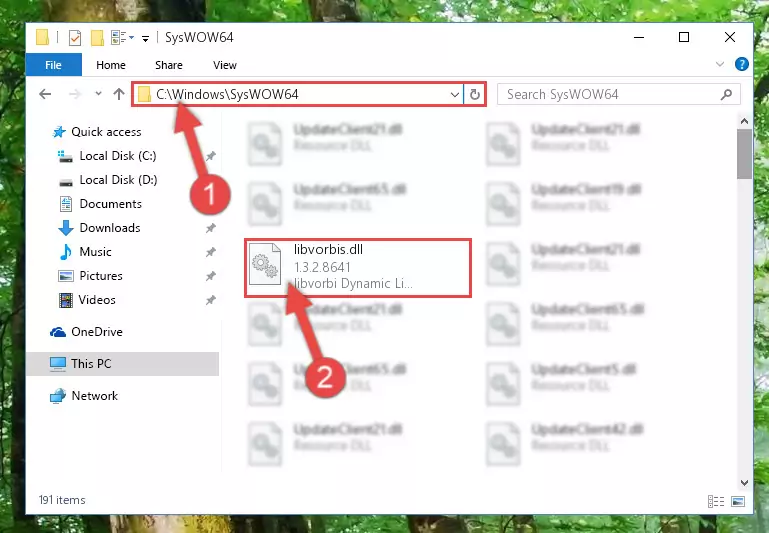The image size is (769, 533).
Task: Click the Network icon in sidebar
Action: (58, 395)
